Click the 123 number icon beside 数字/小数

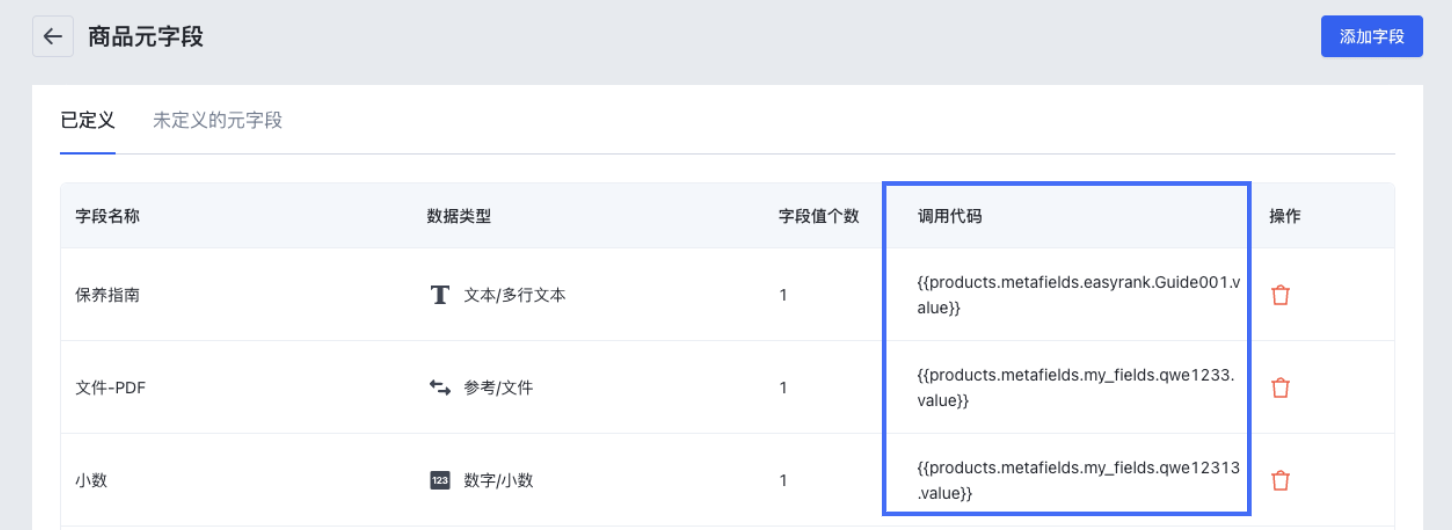click(439, 480)
